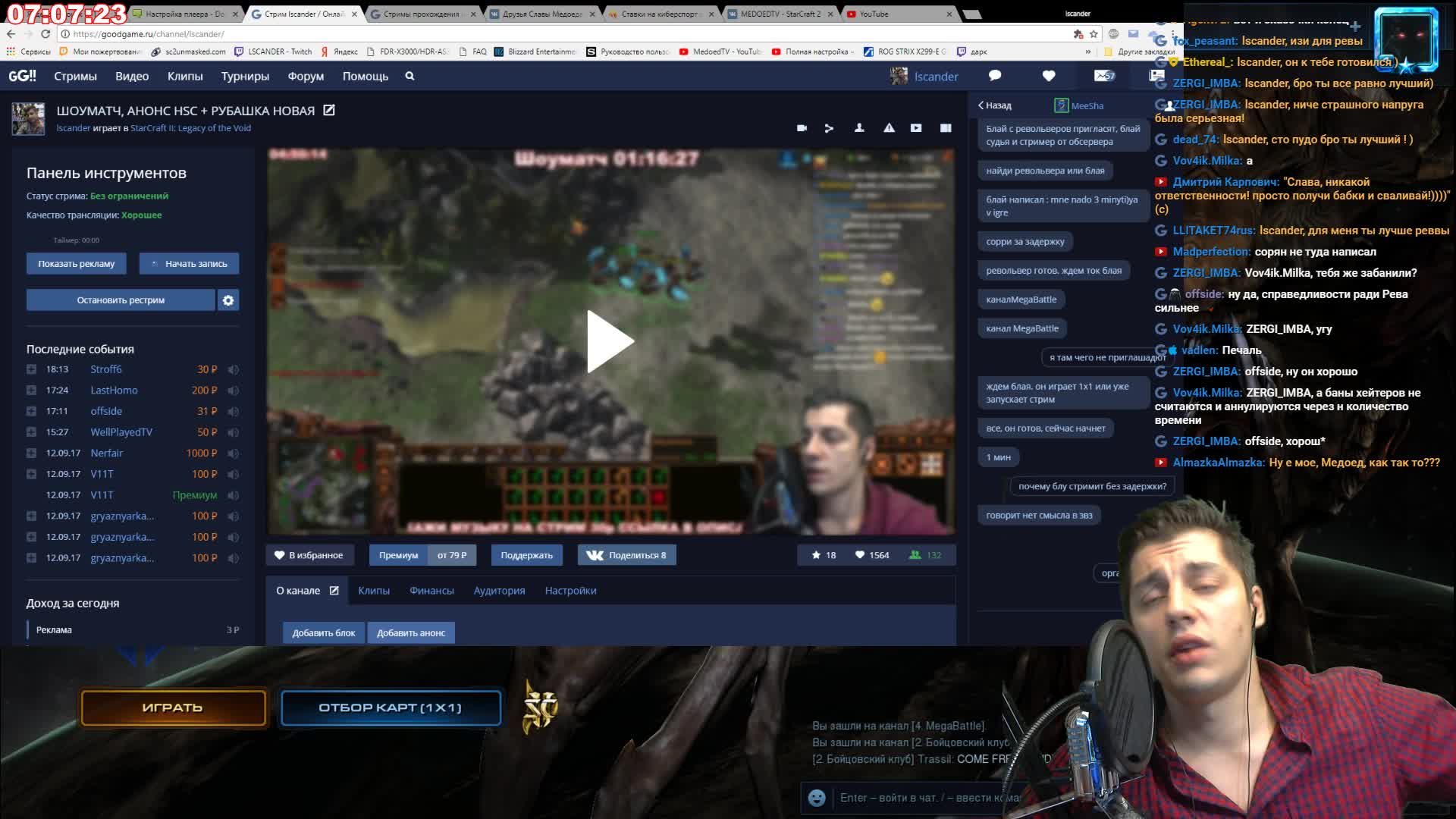Click the warning triangle report icon
This screenshot has height=819, width=1456.
(x=889, y=128)
